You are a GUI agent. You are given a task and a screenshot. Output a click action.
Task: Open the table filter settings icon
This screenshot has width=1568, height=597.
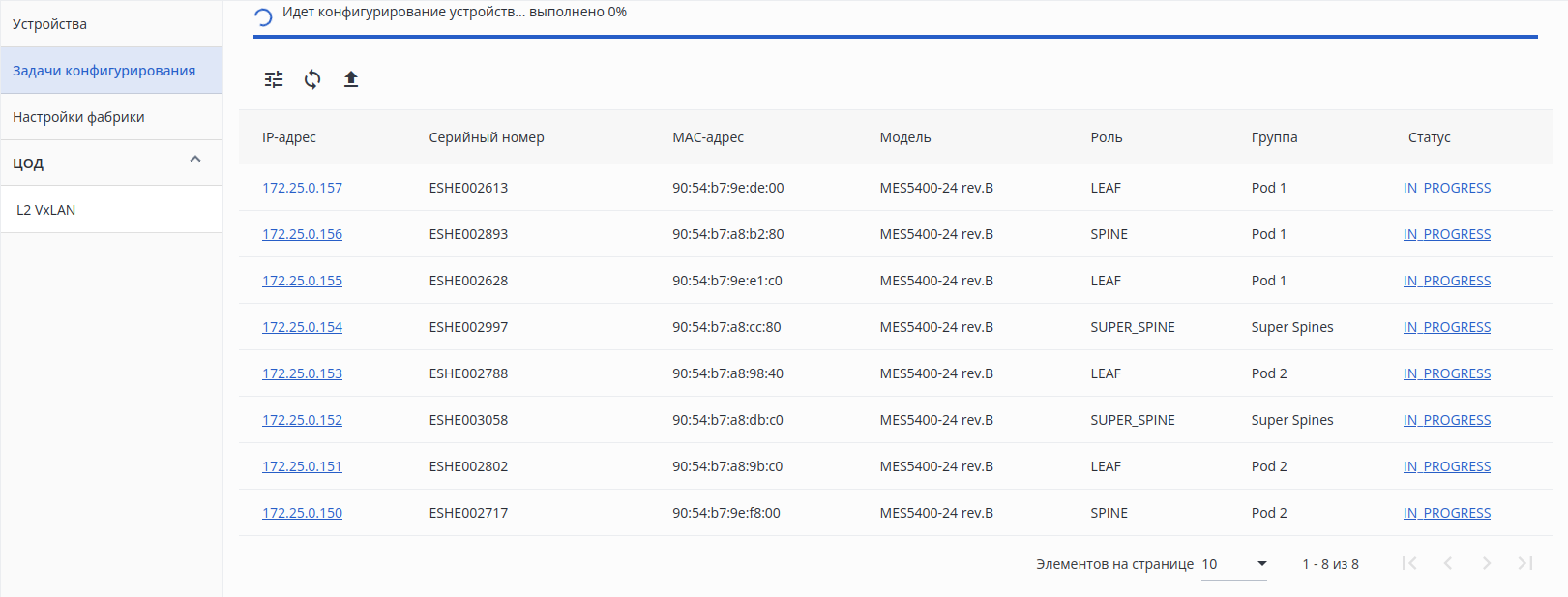[x=274, y=79]
